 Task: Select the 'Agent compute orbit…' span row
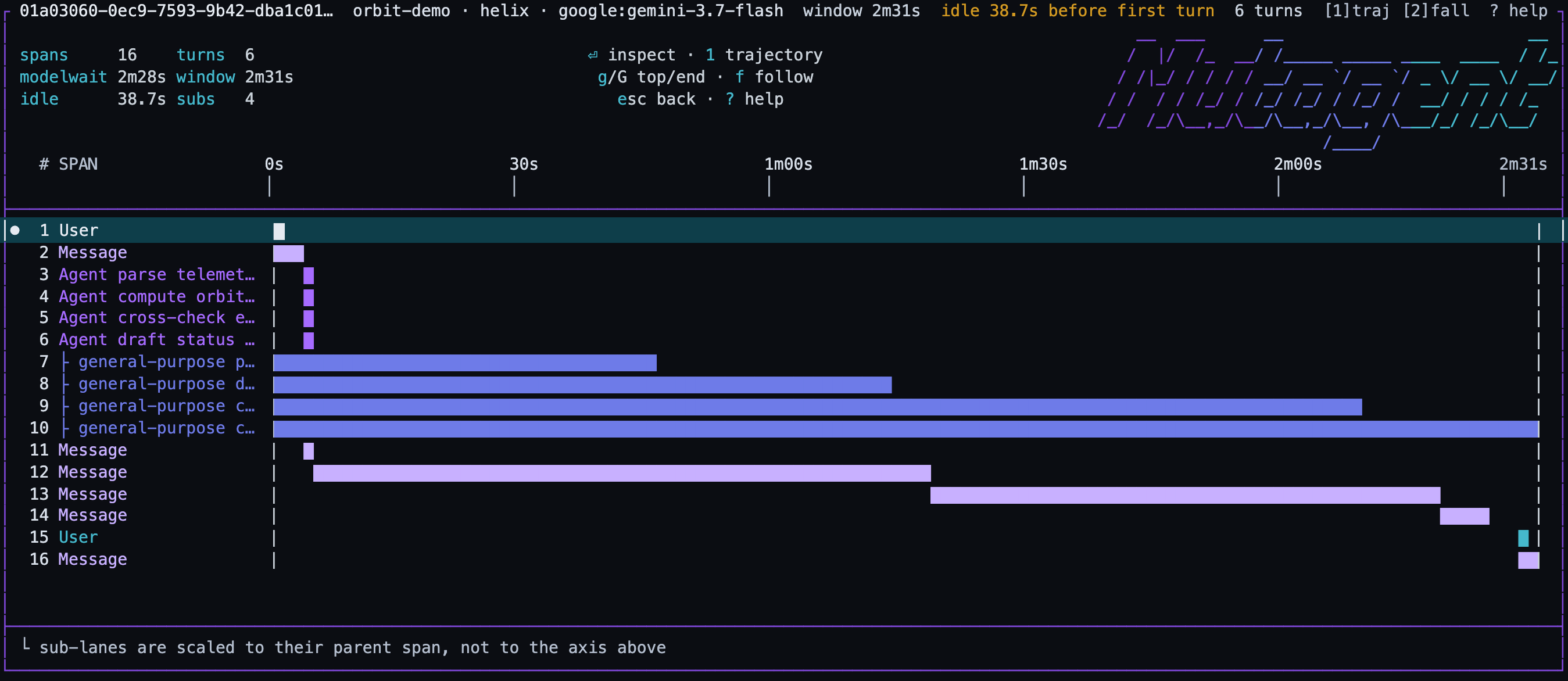click(x=783, y=297)
